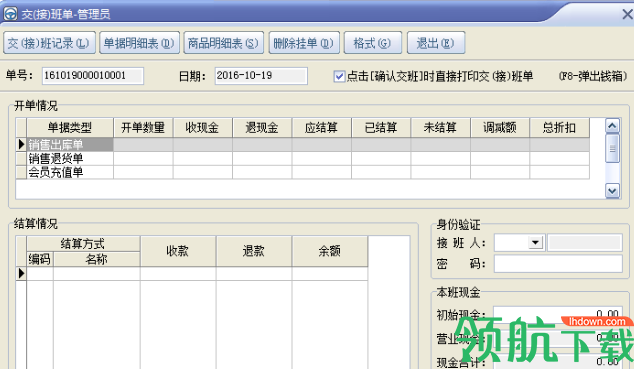Click the 开单数量 column header
The image size is (634, 369).
coord(143,128)
